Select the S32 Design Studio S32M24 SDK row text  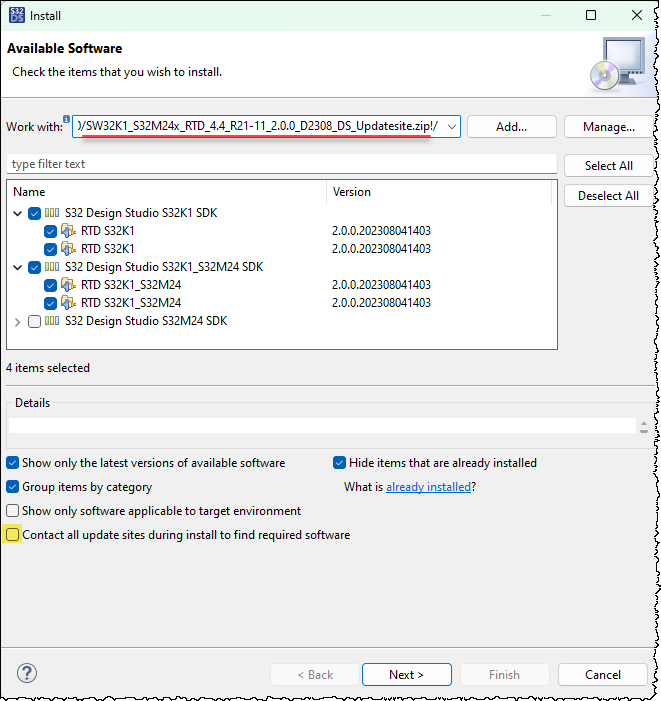click(x=146, y=321)
